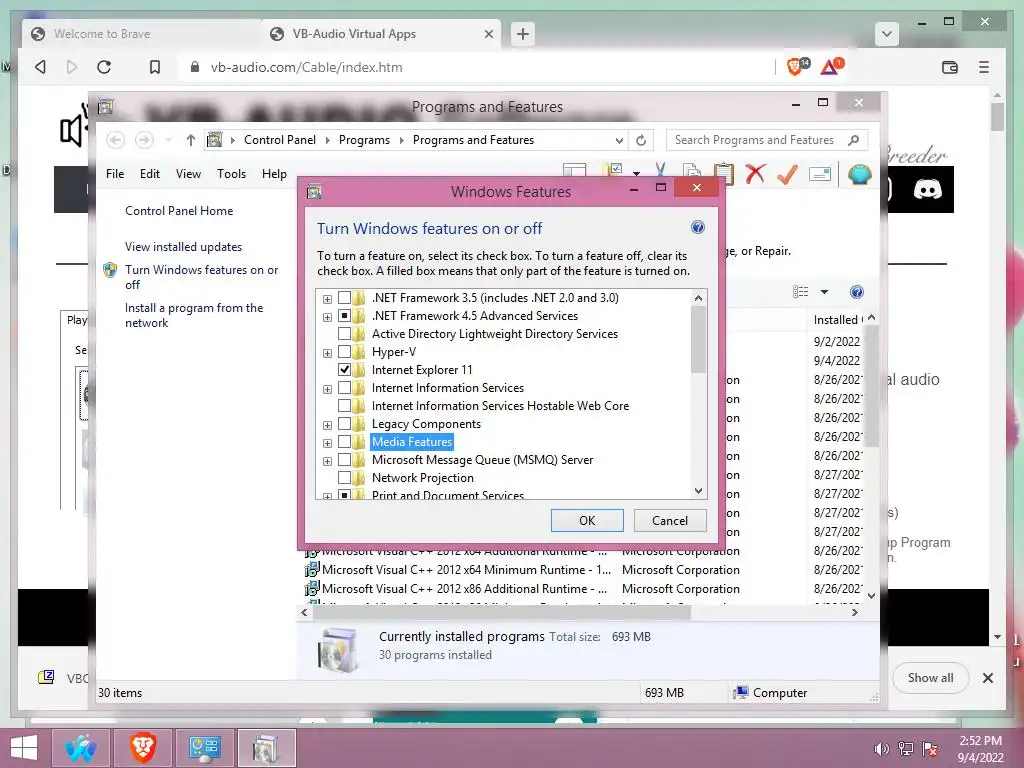Open the Windows Start button
Screen dimensions: 1024x768
click(24, 748)
